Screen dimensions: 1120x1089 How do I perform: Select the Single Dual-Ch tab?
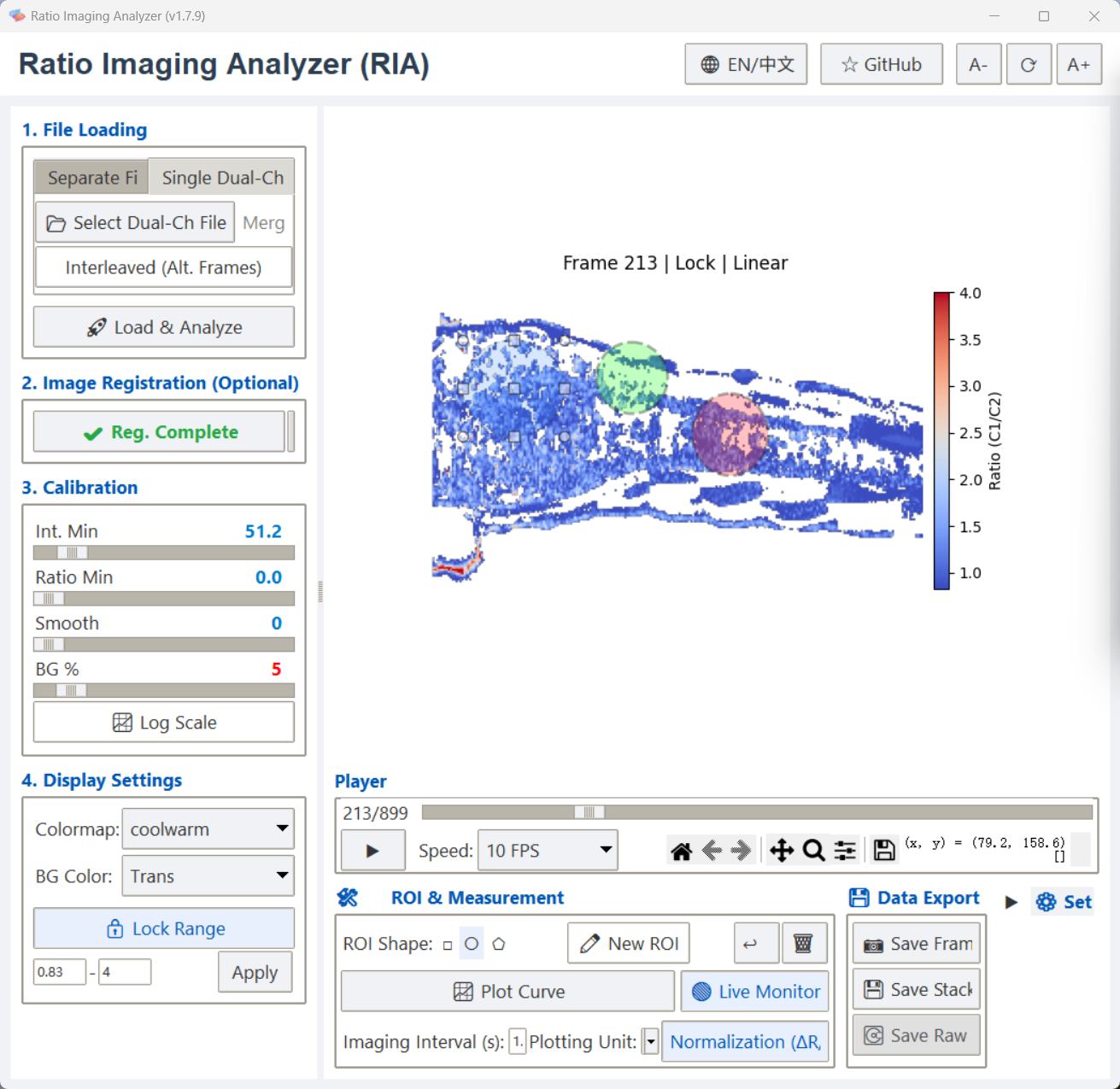tap(222, 177)
